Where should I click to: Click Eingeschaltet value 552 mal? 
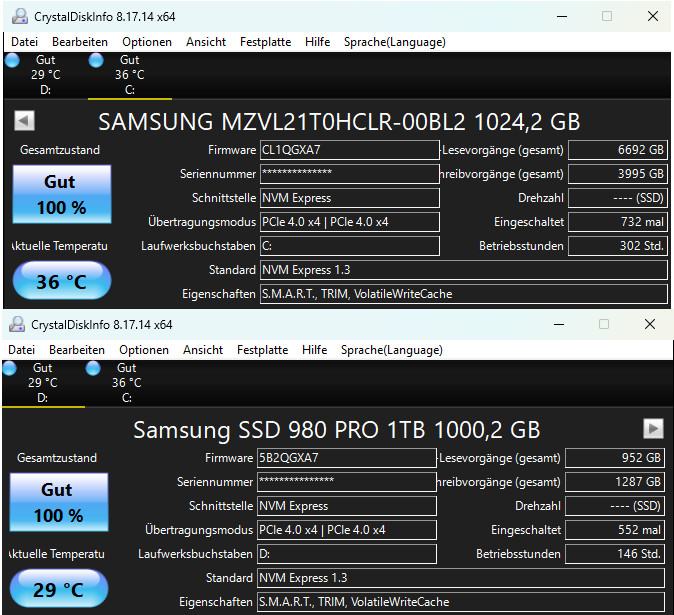pos(615,530)
